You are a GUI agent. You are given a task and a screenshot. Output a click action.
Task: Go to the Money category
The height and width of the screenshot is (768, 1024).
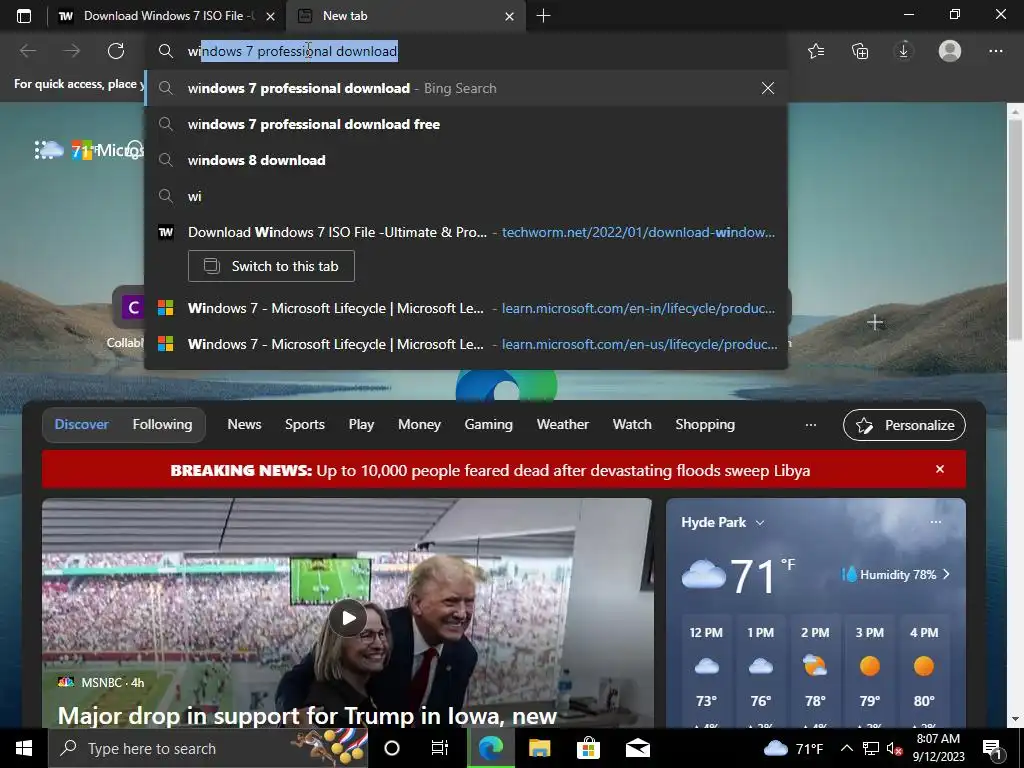tap(419, 424)
